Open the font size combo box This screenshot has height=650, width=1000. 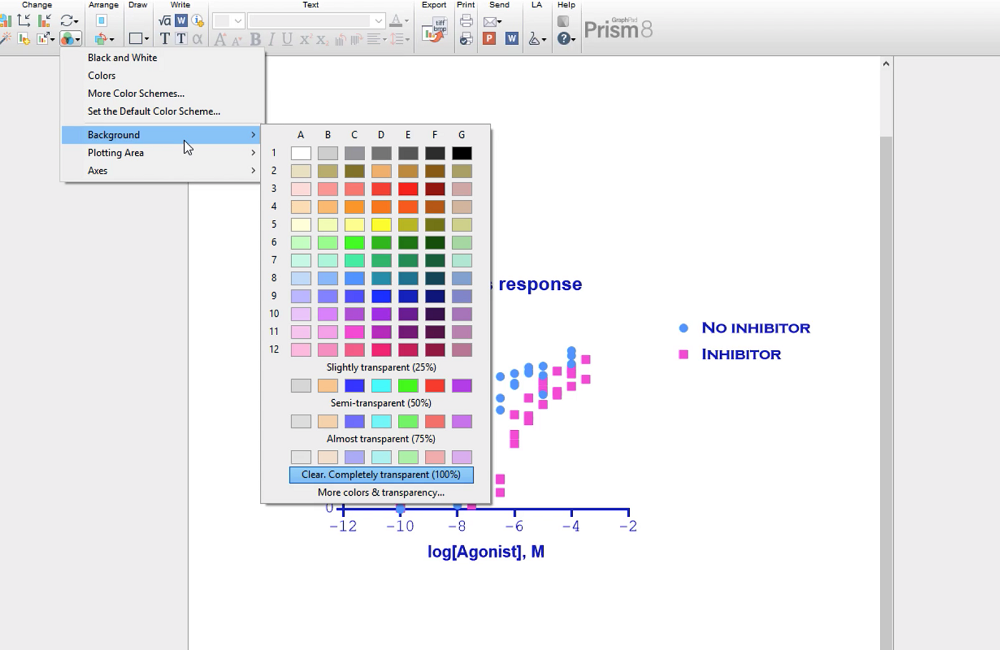pyautogui.click(x=228, y=20)
